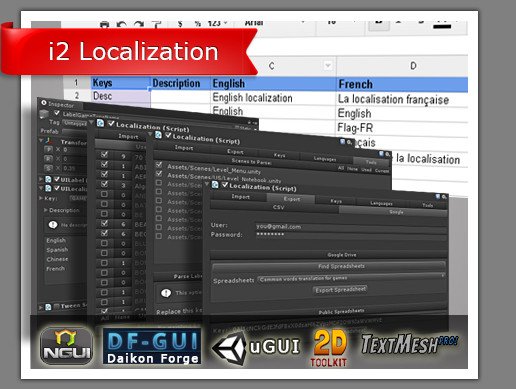Uncheck the Level_Notebook.unity scene checkbox
Viewport: 516px width, 389px height.
pos(159,174)
